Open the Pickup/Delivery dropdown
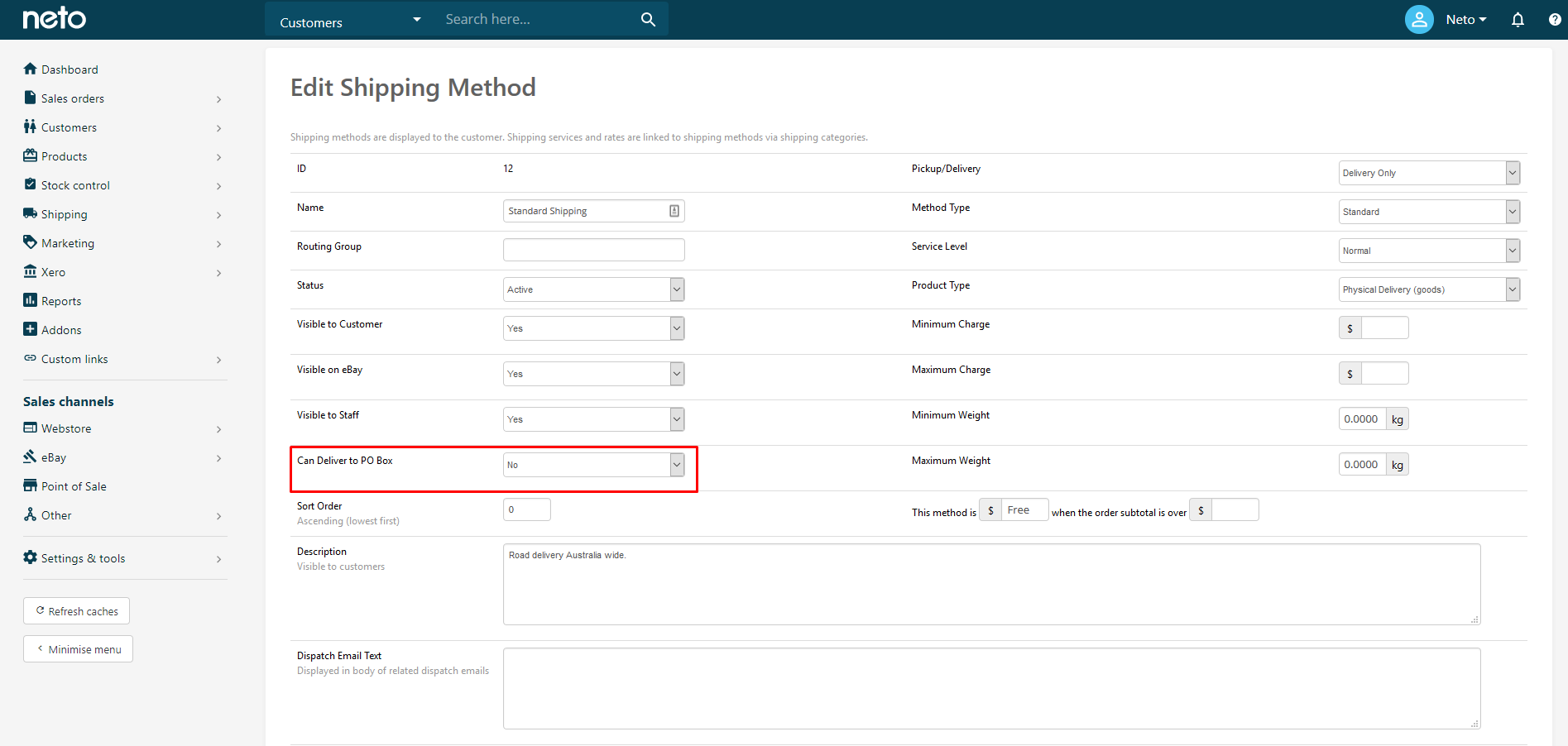The width and height of the screenshot is (1568, 746). pyautogui.click(x=1429, y=173)
